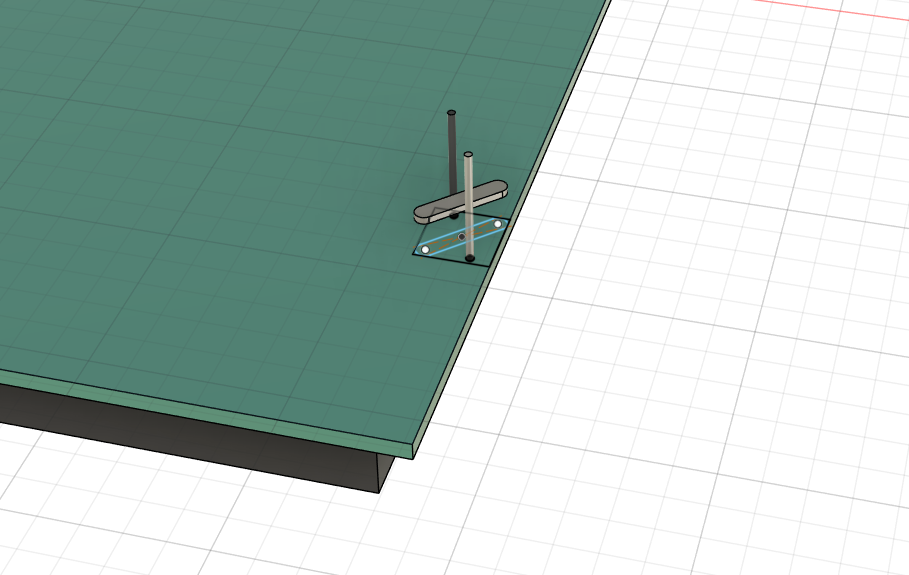
Task: Select the slot sketch center point
Action: click(x=461, y=237)
